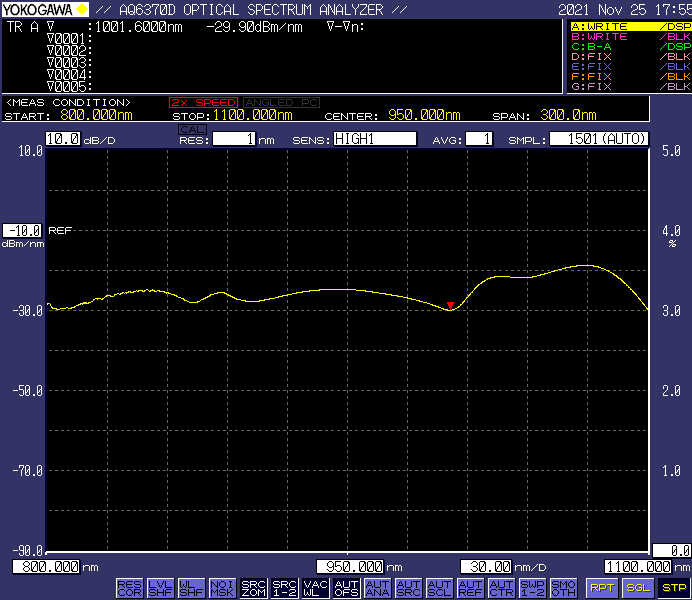The height and width of the screenshot is (600, 692).
Task: Toggle the RES COR indicator
Action: point(129,588)
